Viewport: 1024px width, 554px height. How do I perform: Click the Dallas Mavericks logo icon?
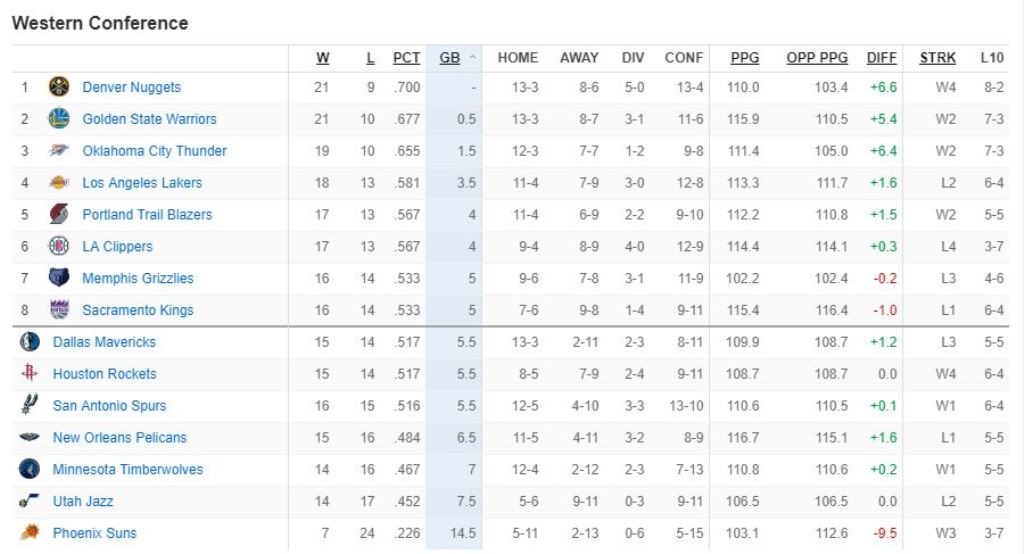[x=29, y=342]
